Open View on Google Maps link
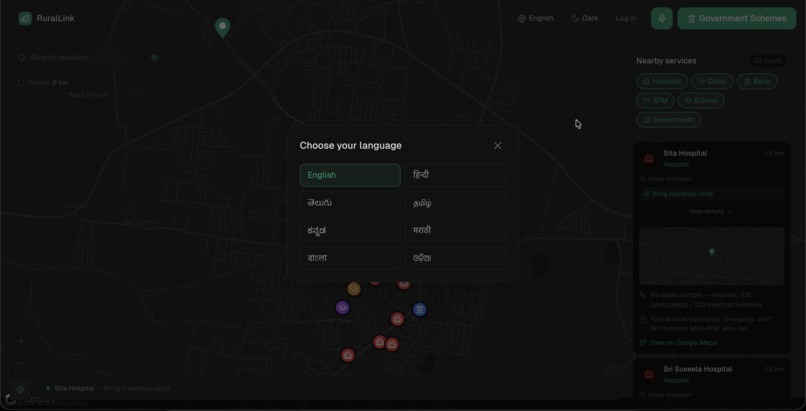 point(683,343)
